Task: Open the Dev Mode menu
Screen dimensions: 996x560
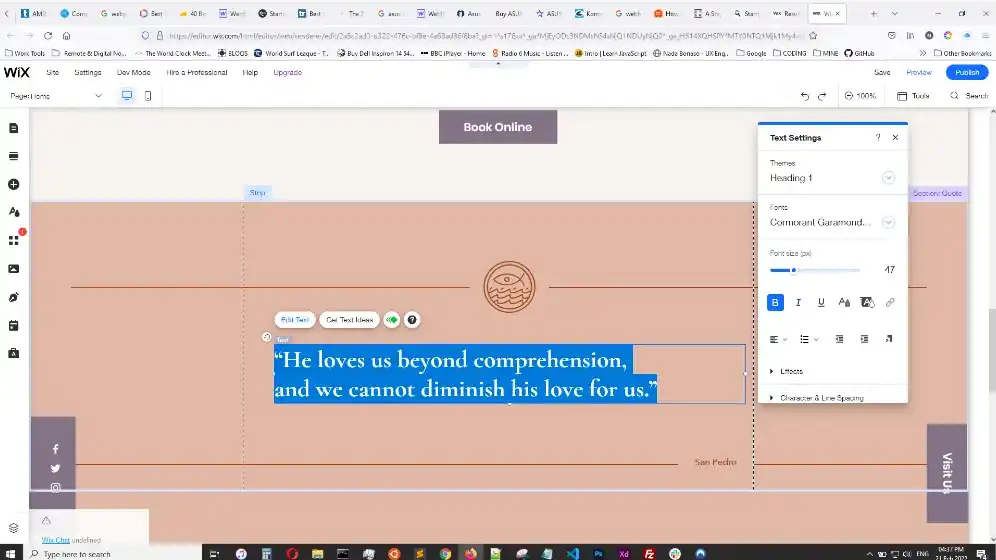Action: (133, 72)
